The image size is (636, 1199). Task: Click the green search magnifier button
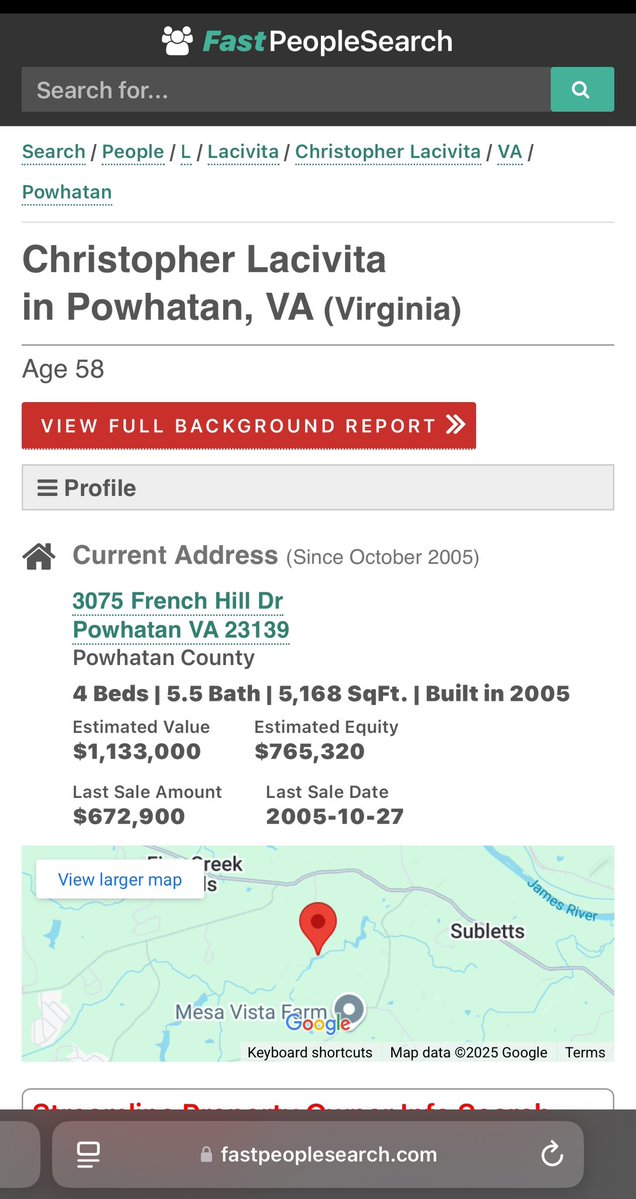pos(581,90)
